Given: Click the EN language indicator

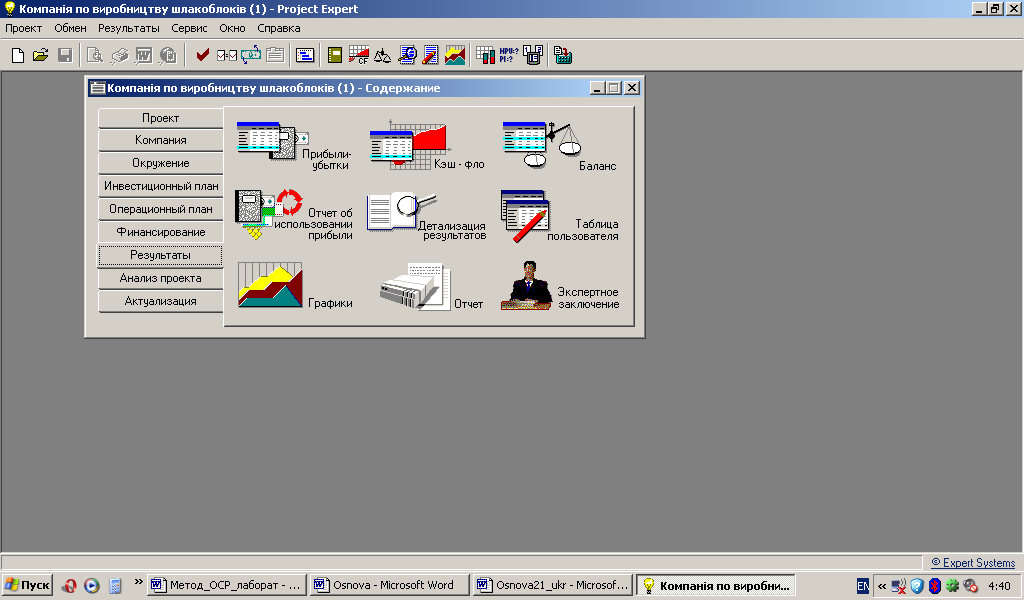Looking at the screenshot, I should coord(863,586).
